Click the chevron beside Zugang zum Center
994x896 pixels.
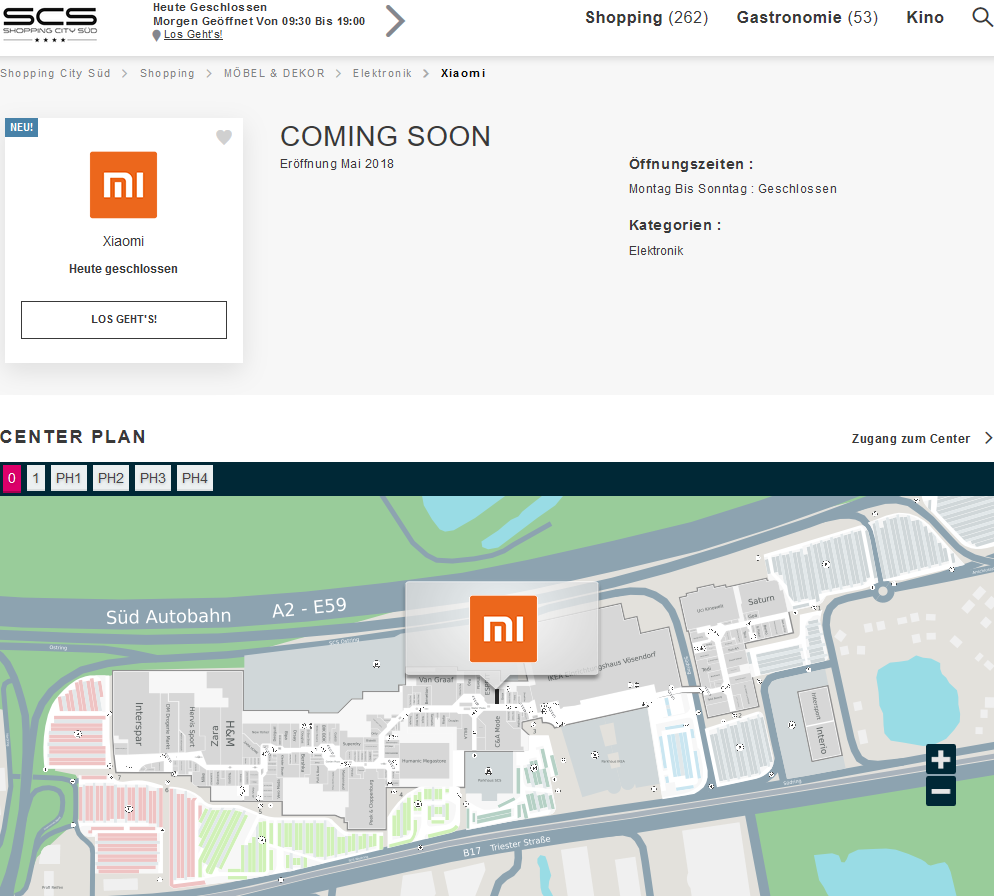pyautogui.click(x=988, y=438)
